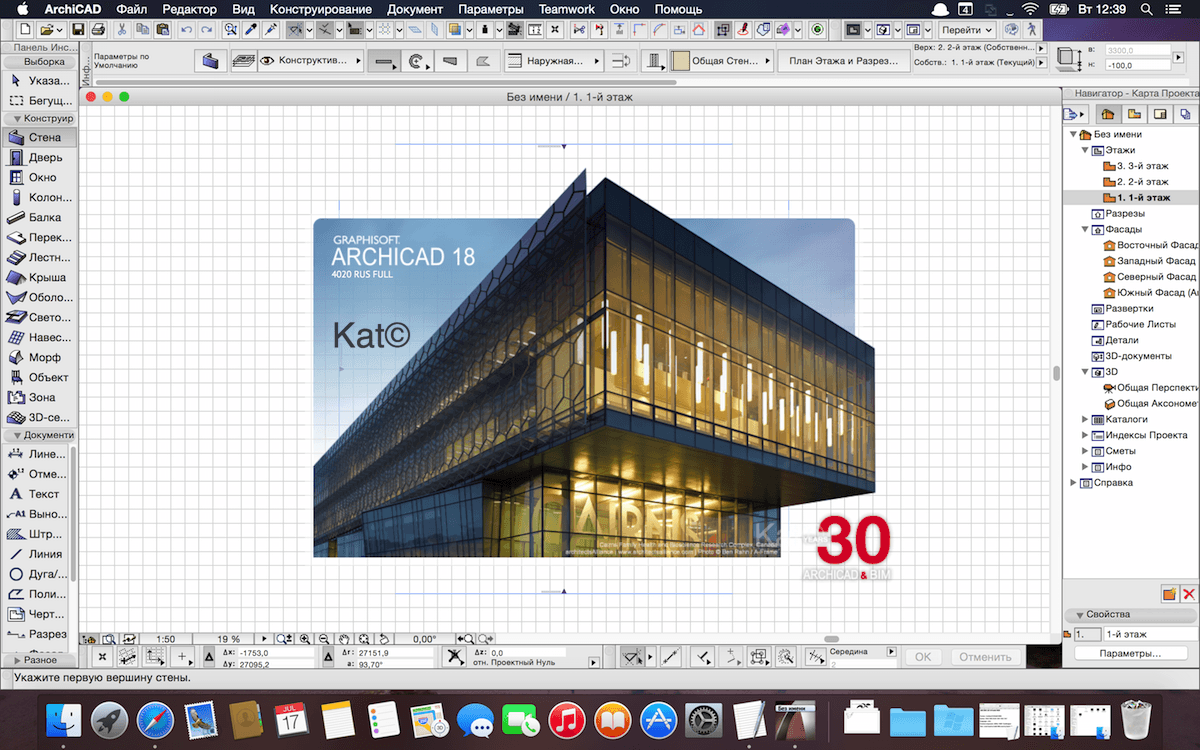Select the Разрез section tool
The image size is (1200, 750).
pos(38,633)
